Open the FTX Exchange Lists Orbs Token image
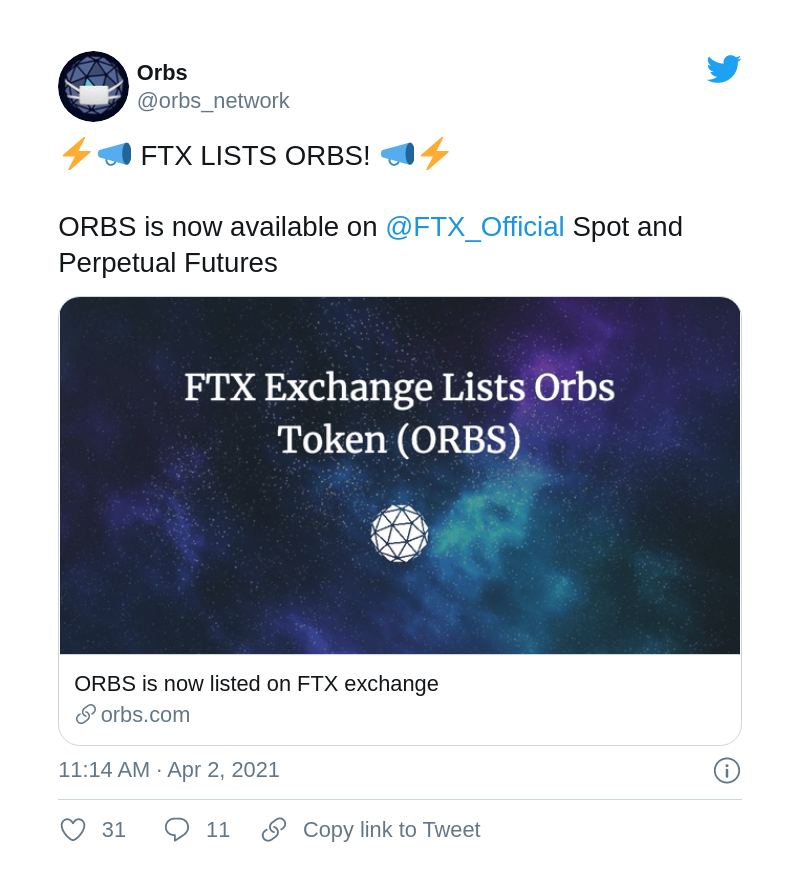800x895 pixels. click(x=400, y=475)
